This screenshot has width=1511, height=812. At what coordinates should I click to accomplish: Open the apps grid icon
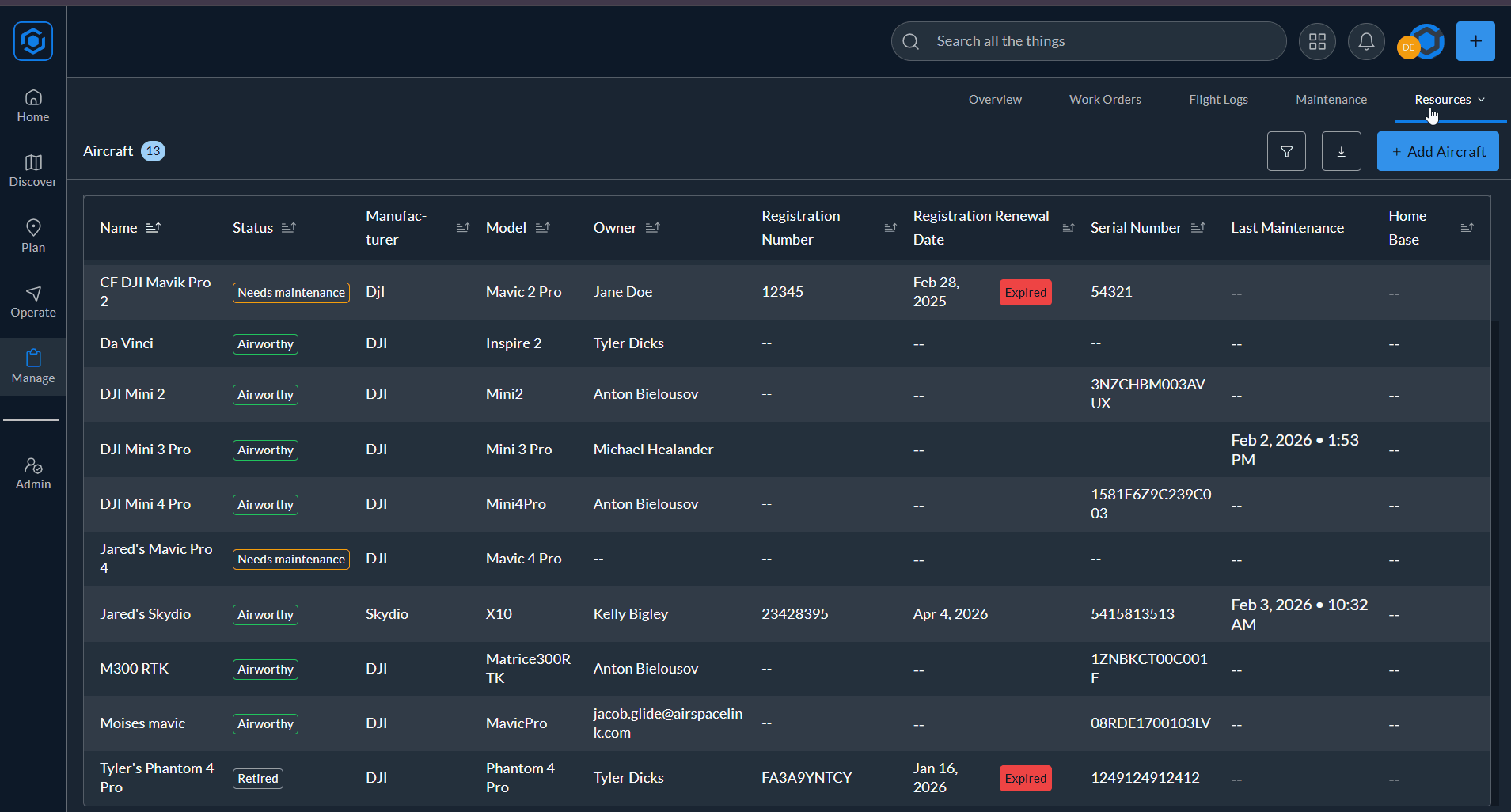pos(1317,41)
